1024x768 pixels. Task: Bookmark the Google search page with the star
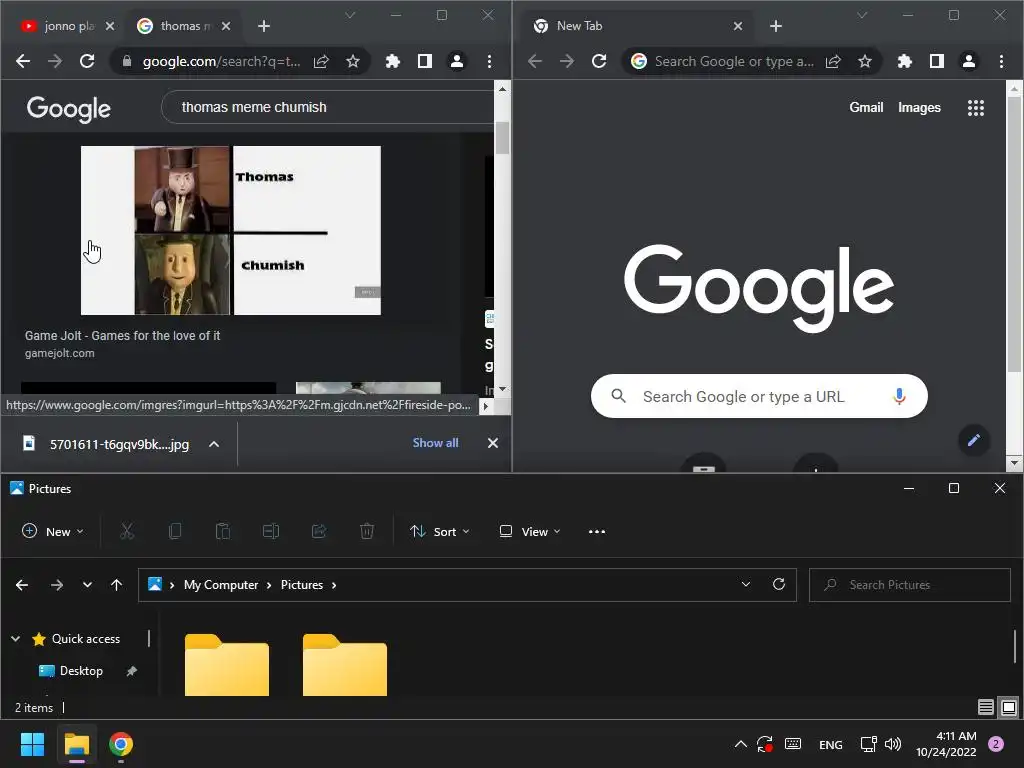[x=353, y=61]
